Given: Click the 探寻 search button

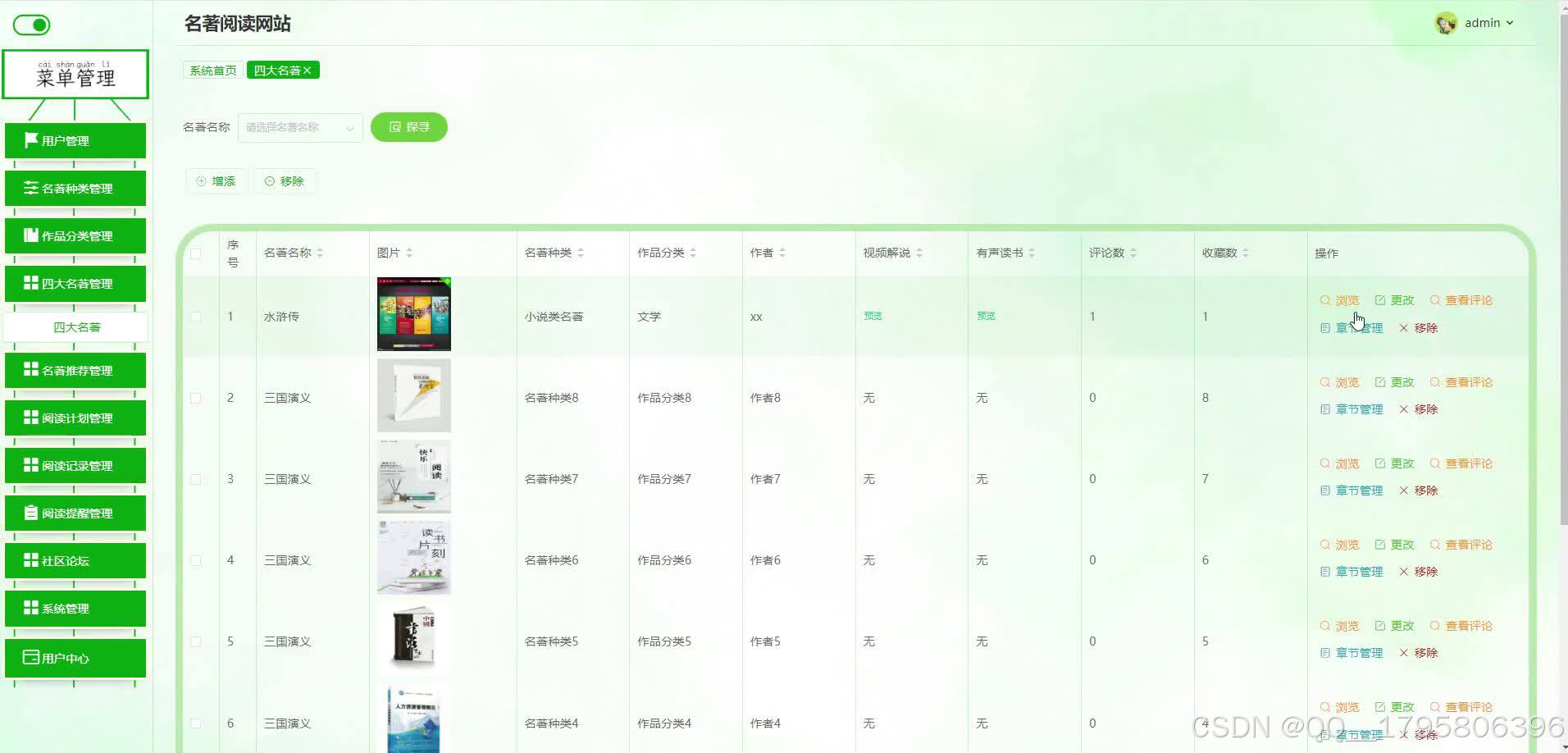Looking at the screenshot, I should 409,127.
